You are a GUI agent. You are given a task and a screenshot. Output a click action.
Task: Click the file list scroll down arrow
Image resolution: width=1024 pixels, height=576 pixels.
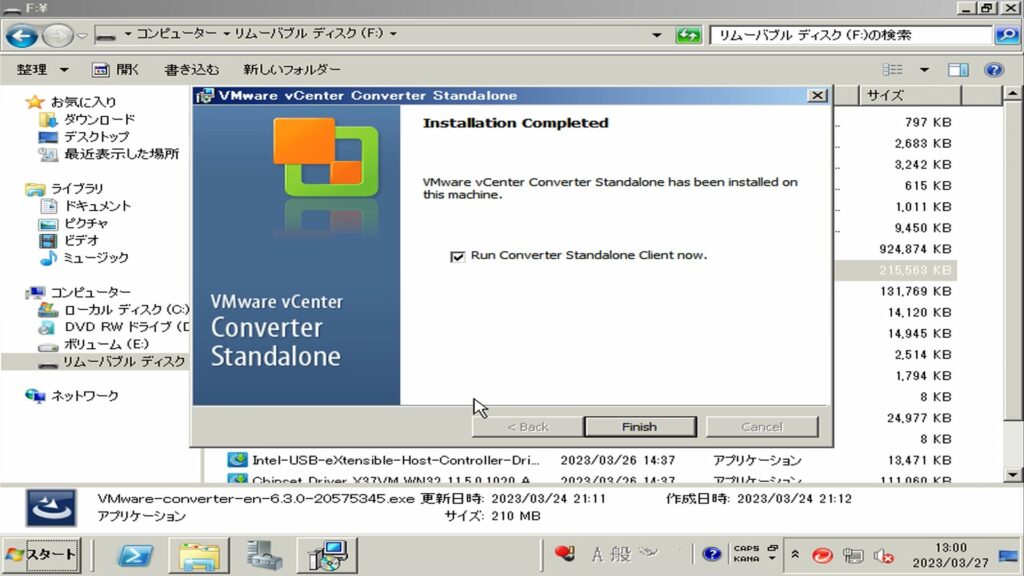coord(1012,475)
